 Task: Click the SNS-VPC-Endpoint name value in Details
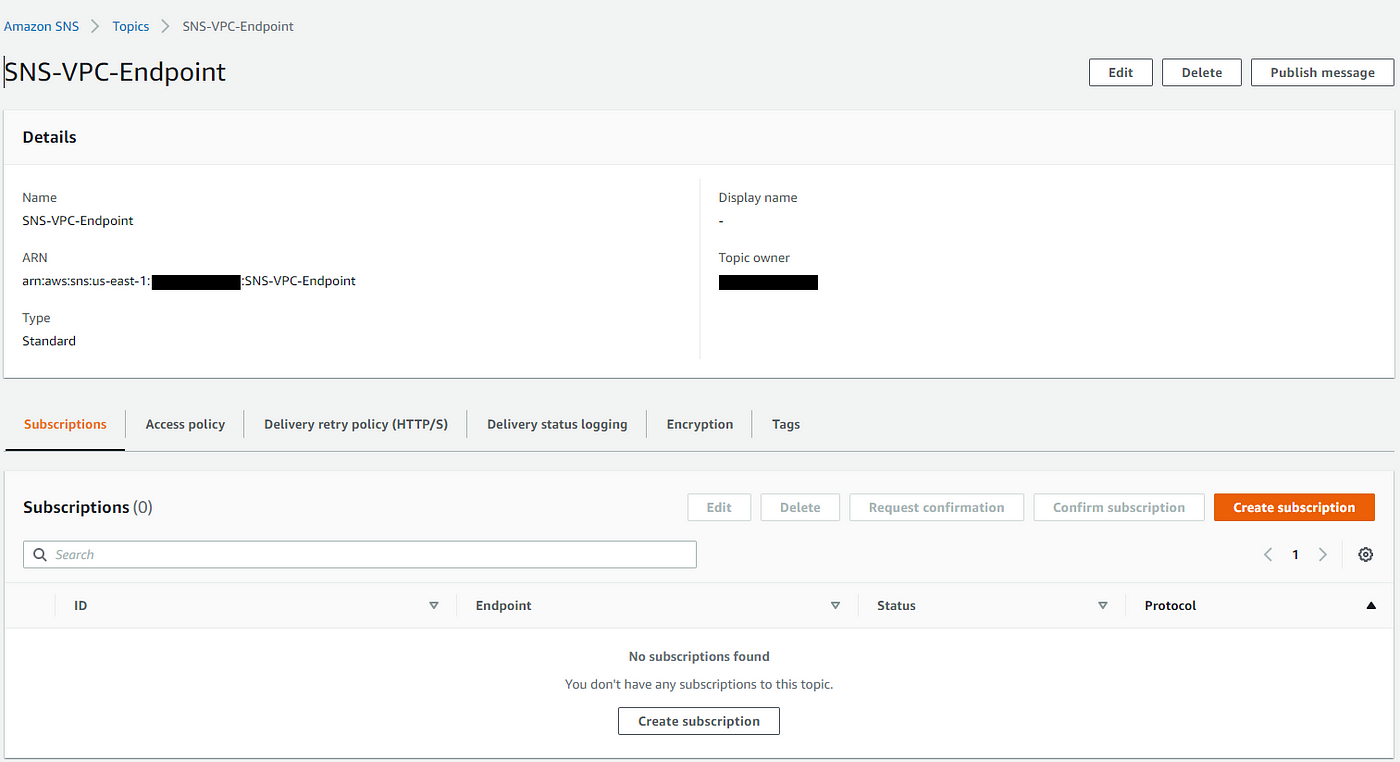[78, 220]
